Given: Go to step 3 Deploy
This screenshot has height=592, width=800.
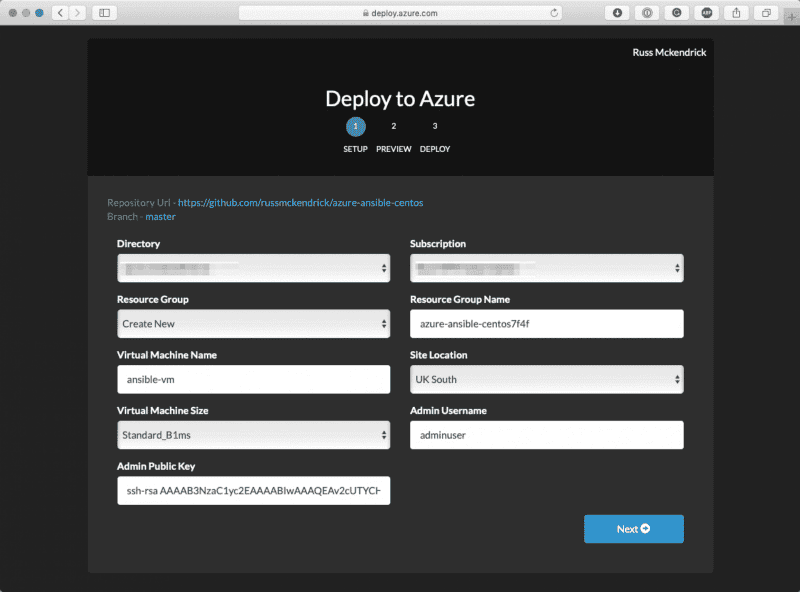Looking at the screenshot, I should [x=435, y=127].
